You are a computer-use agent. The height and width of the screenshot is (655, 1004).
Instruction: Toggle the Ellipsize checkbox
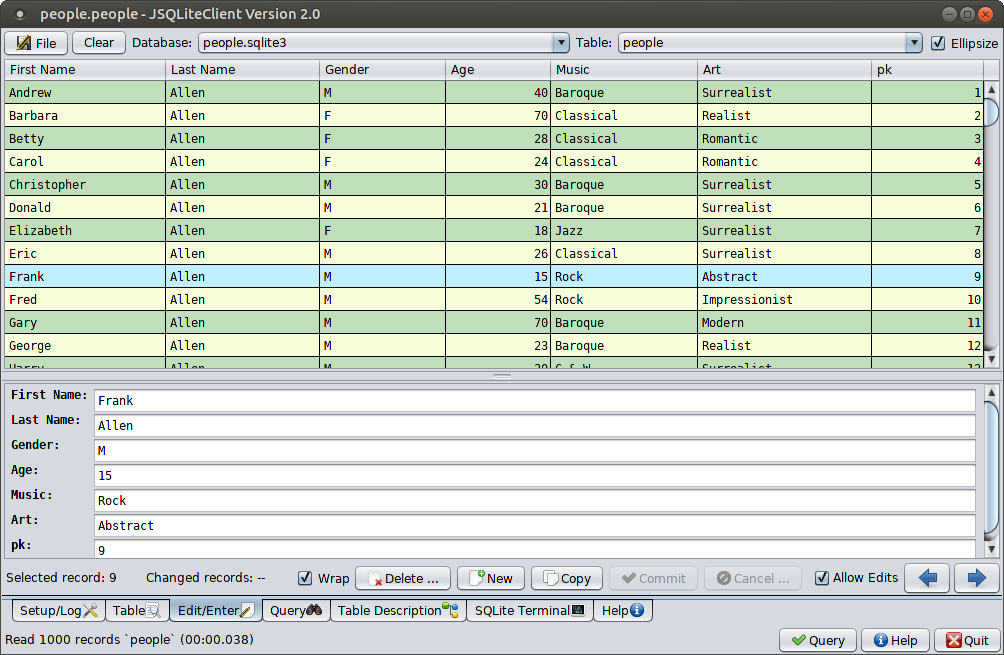coord(938,43)
